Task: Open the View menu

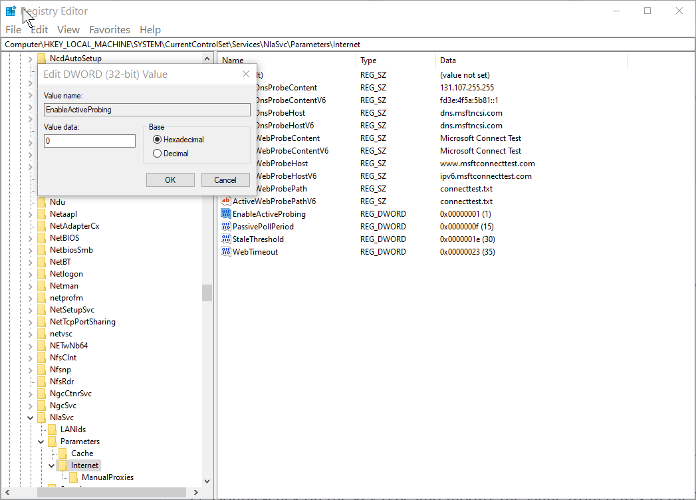Action: (x=68, y=30)
